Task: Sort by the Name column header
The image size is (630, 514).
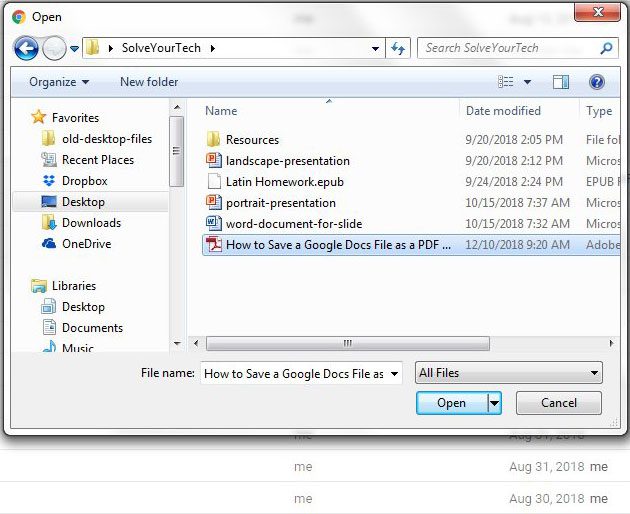Action: pos(221,111)
